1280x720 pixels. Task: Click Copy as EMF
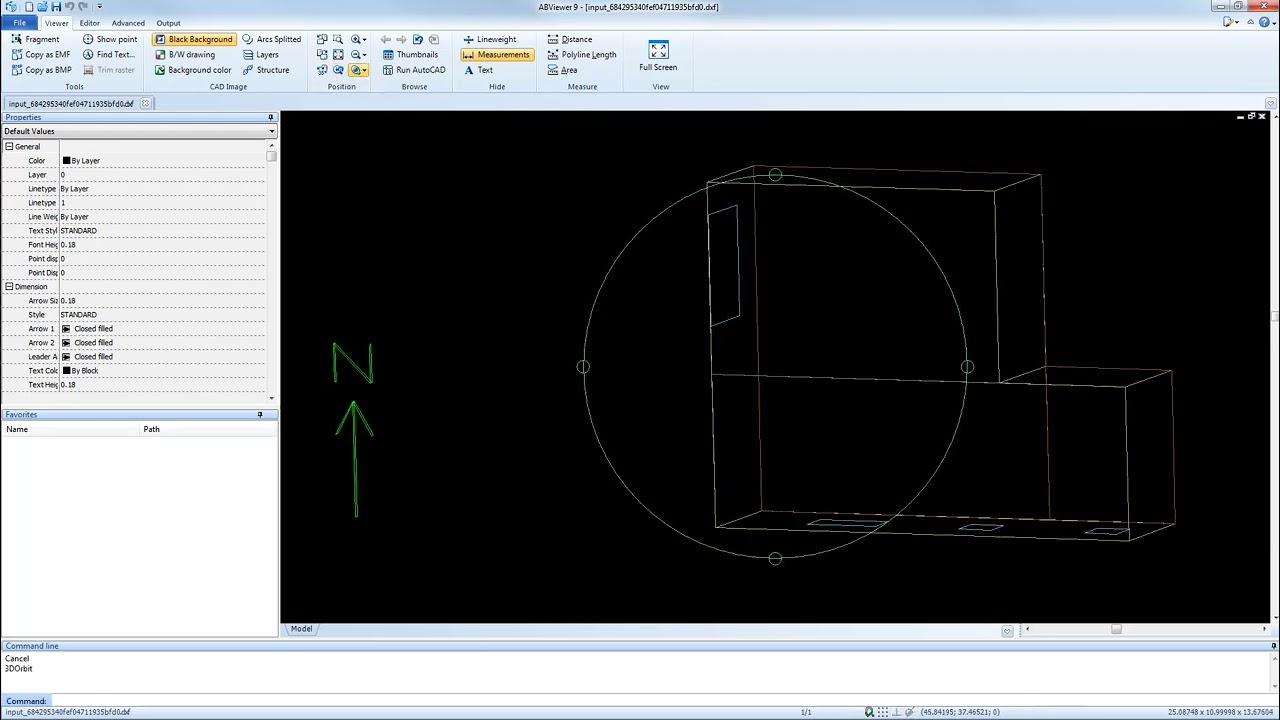pyautogui.click(x=41, y=54)
